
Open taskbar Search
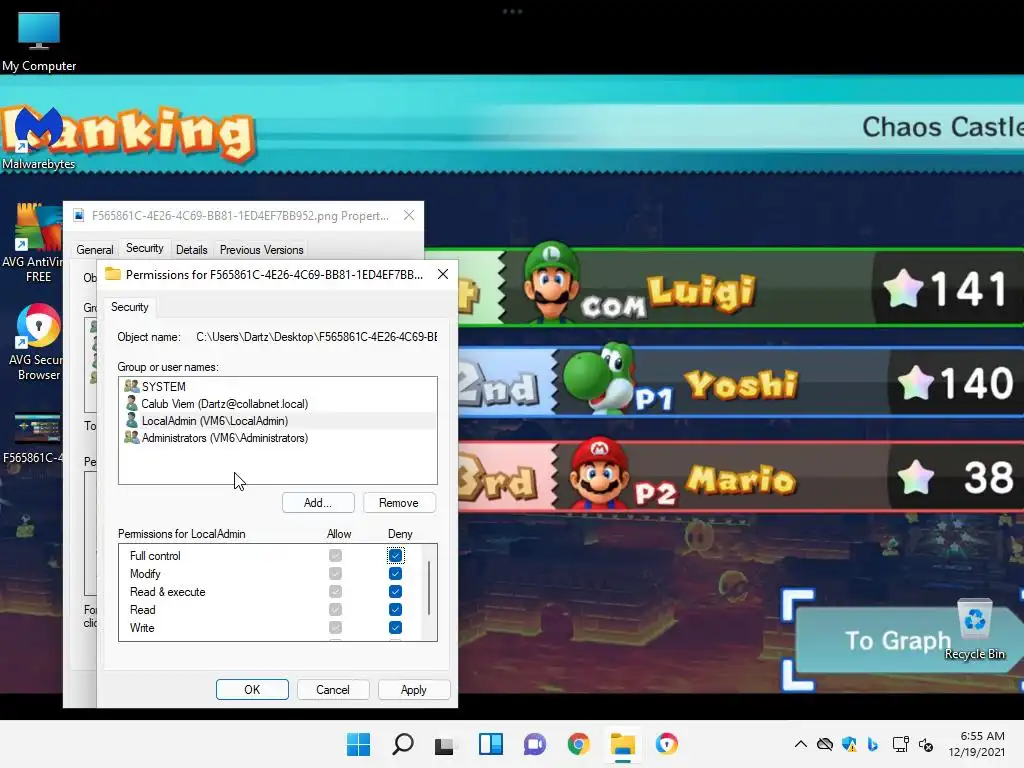click(402, 744)
